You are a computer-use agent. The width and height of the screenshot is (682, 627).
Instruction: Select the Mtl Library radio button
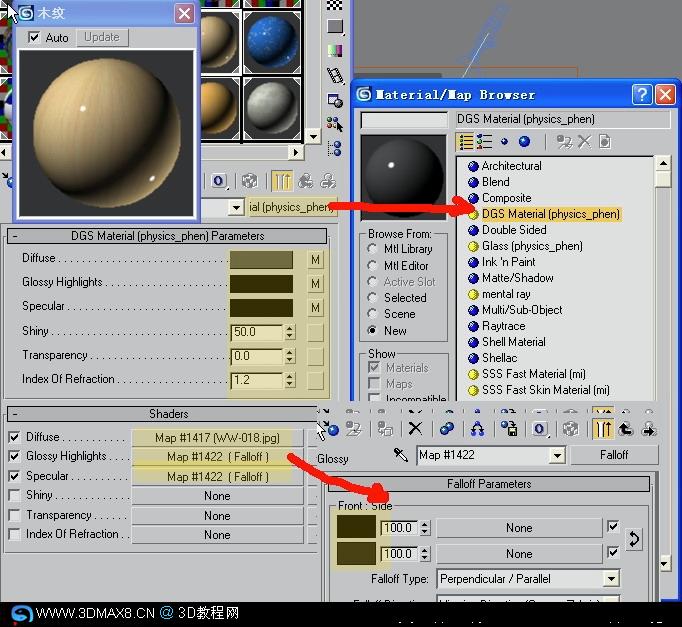[372, 249]
